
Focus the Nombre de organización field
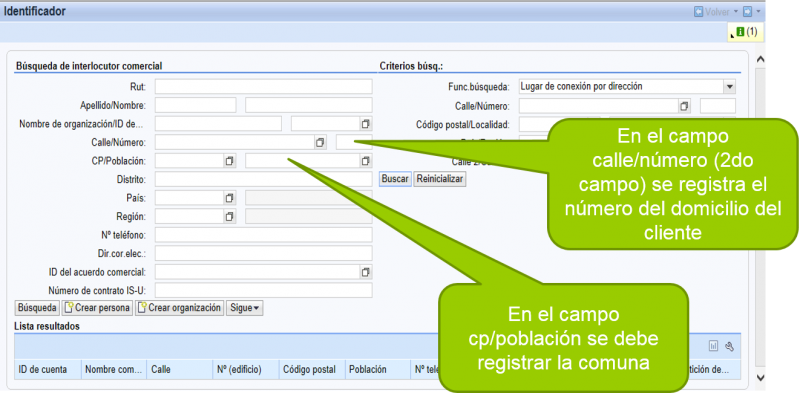tap(218, 124)
